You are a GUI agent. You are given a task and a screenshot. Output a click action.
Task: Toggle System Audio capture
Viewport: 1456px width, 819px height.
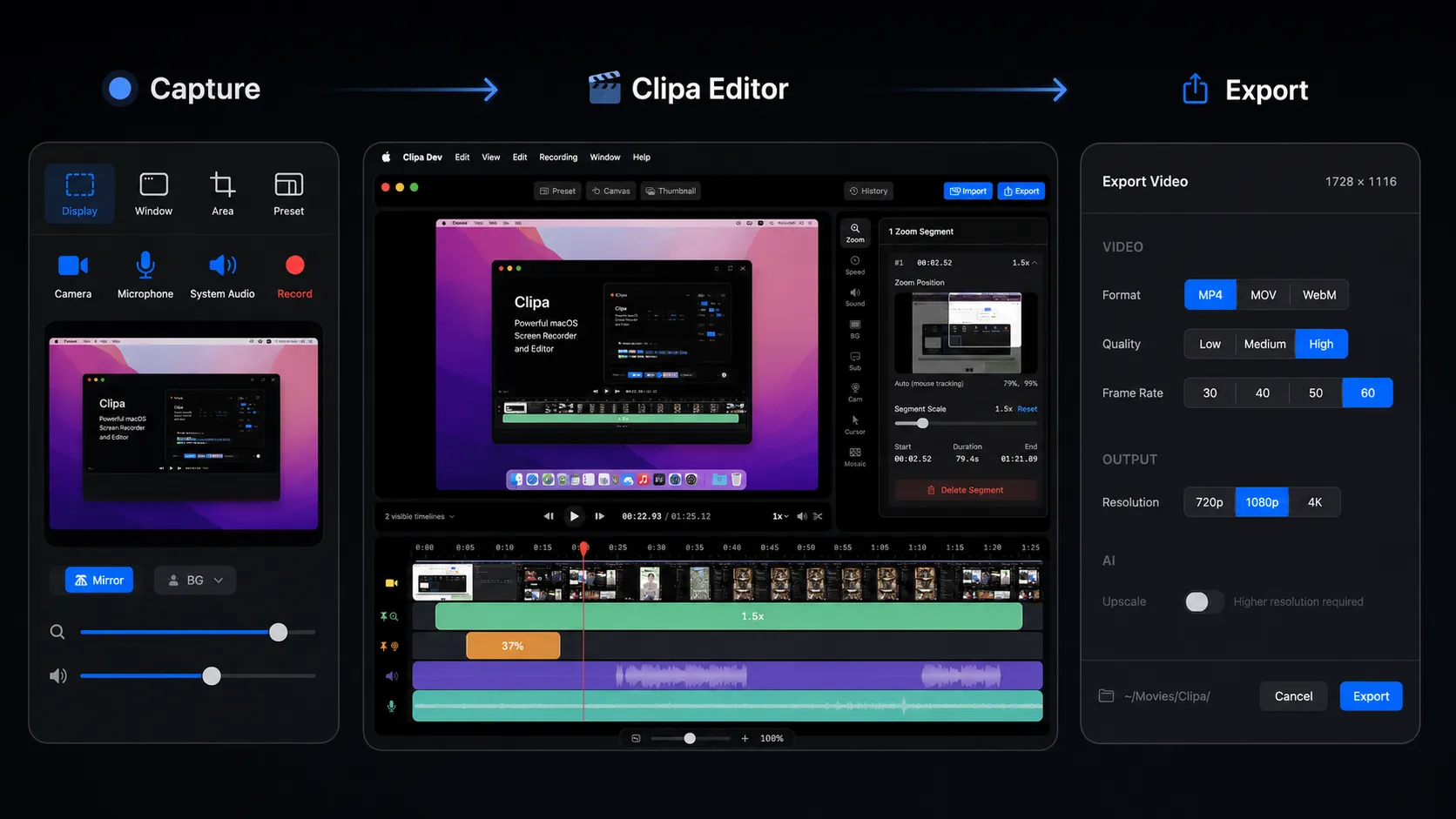point(223,276)
